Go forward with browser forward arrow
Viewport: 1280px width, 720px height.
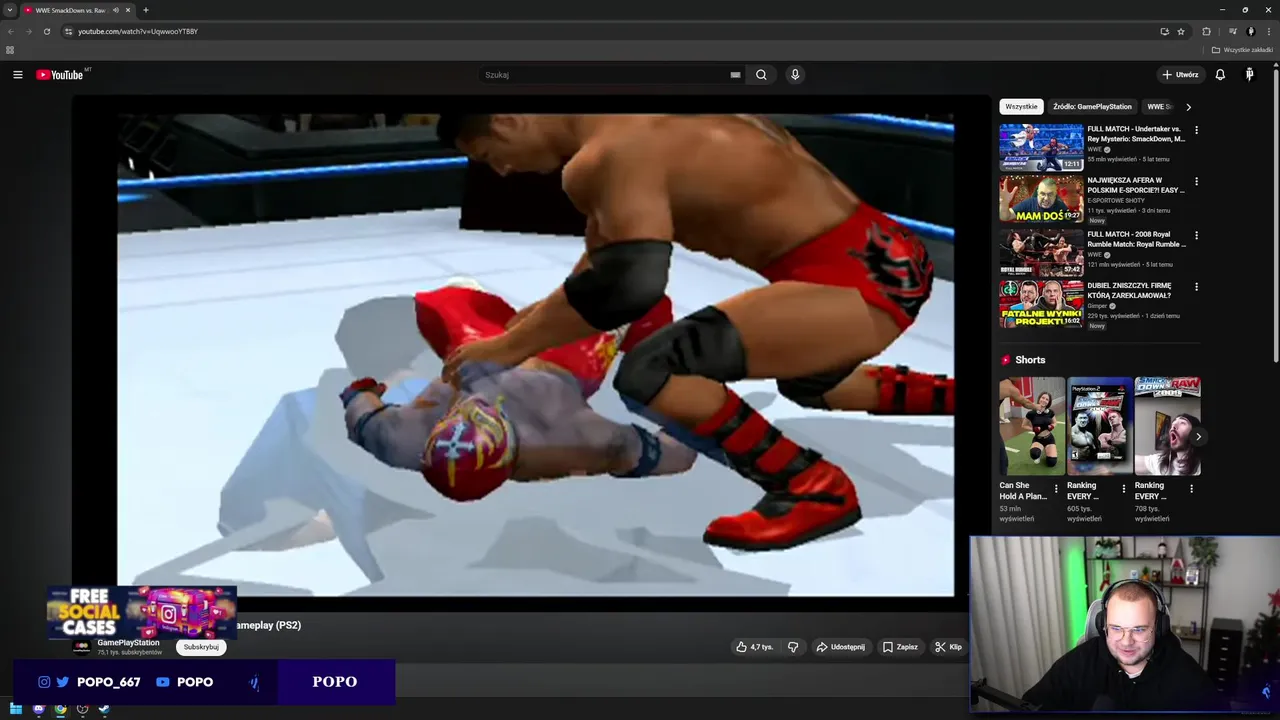coord(28,31)
